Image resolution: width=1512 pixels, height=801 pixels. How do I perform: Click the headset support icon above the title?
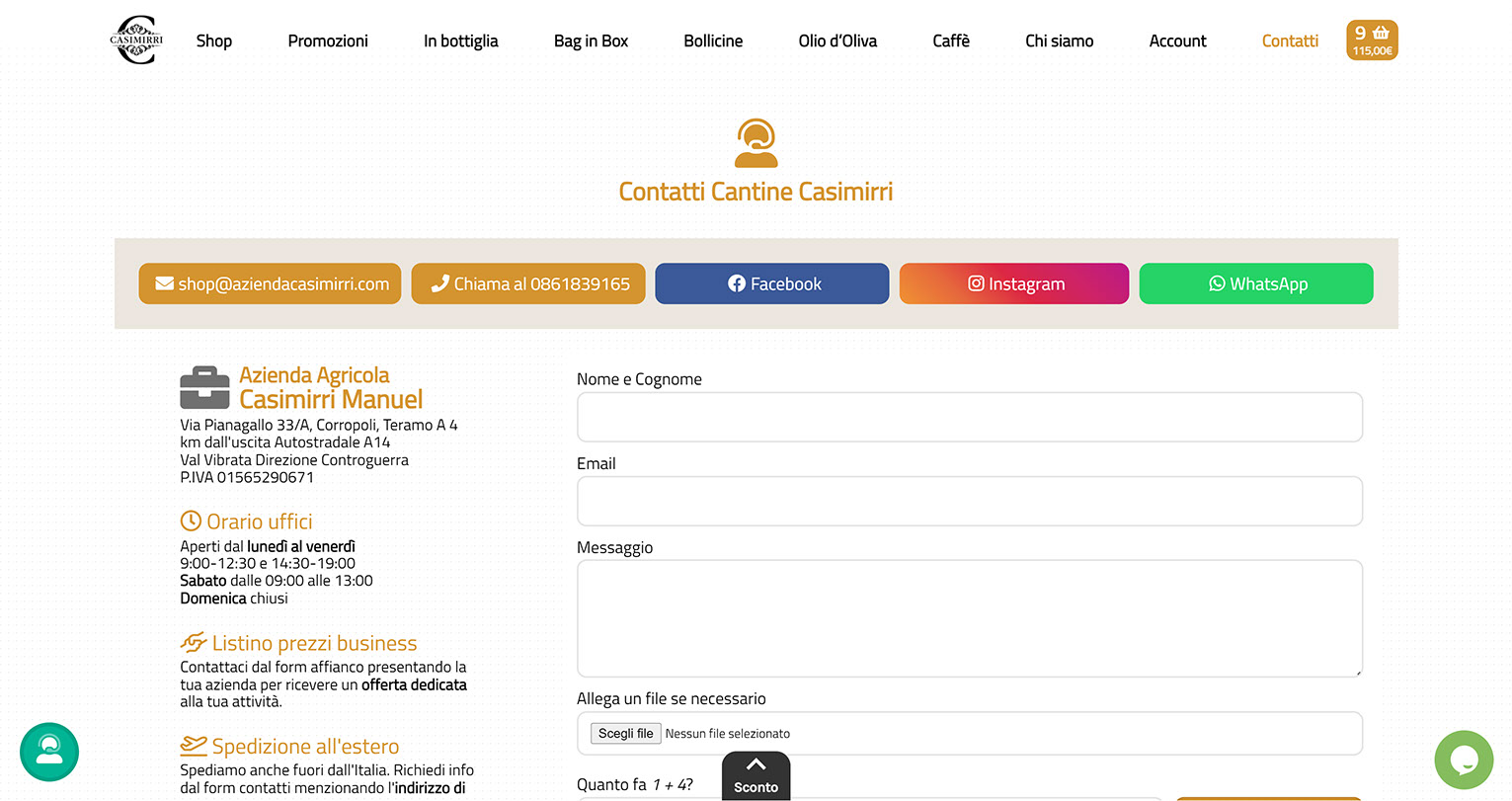[756, 143]
